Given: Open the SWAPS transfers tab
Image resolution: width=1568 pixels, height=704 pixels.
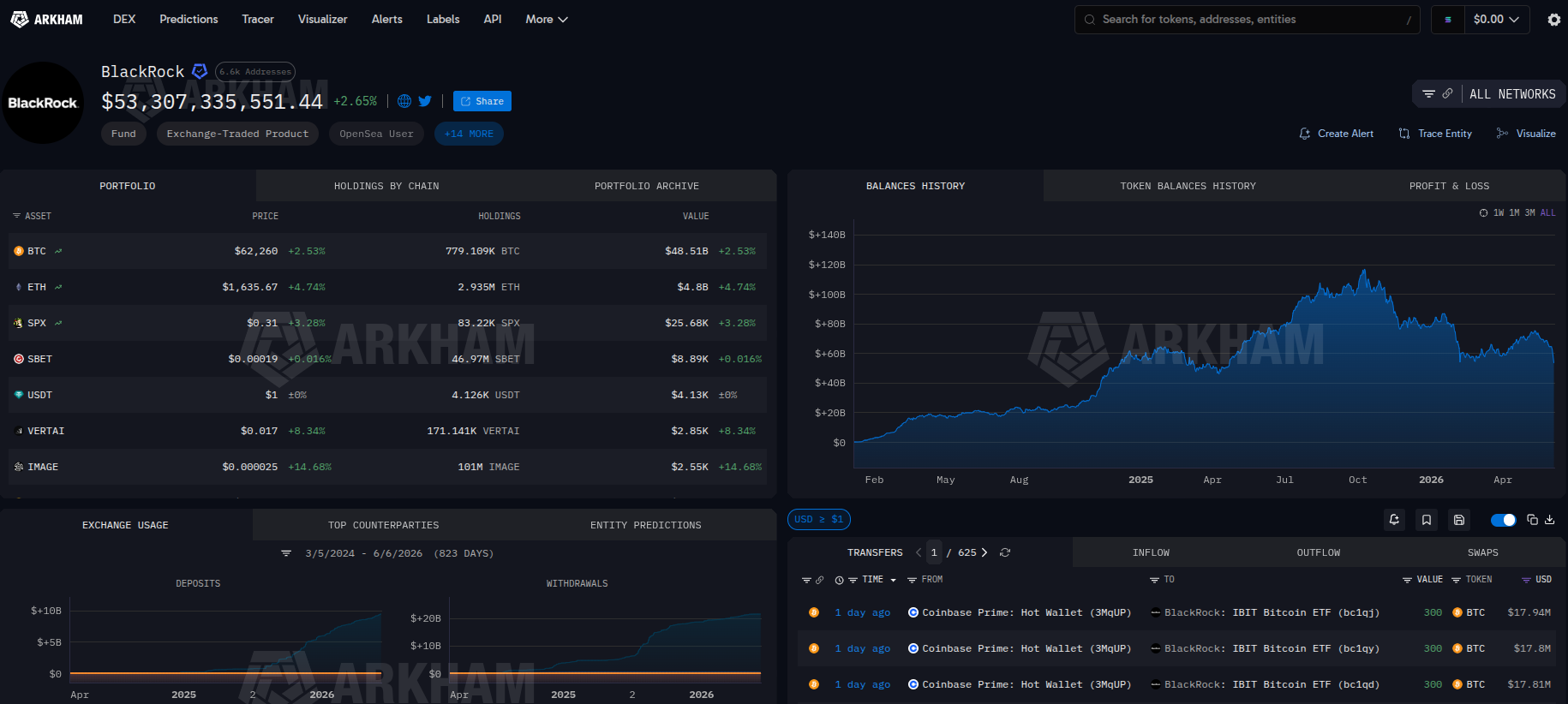Looking at the screenshot, I should tap(1483, 552).
